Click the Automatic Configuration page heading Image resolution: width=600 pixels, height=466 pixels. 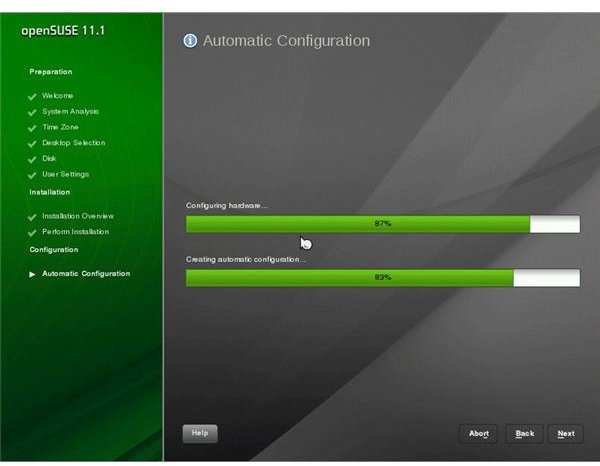pyautogui.click(x=286, y=41)
